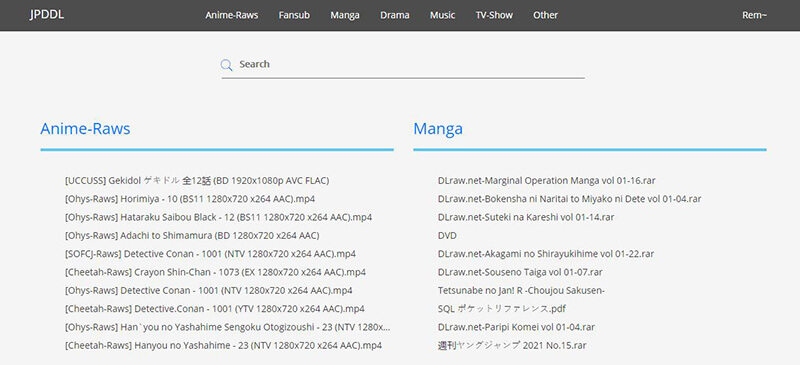800x365 pixels.
Task: Select Hataraku Saibou Black - 12 entry
Action: click(218, 217)
